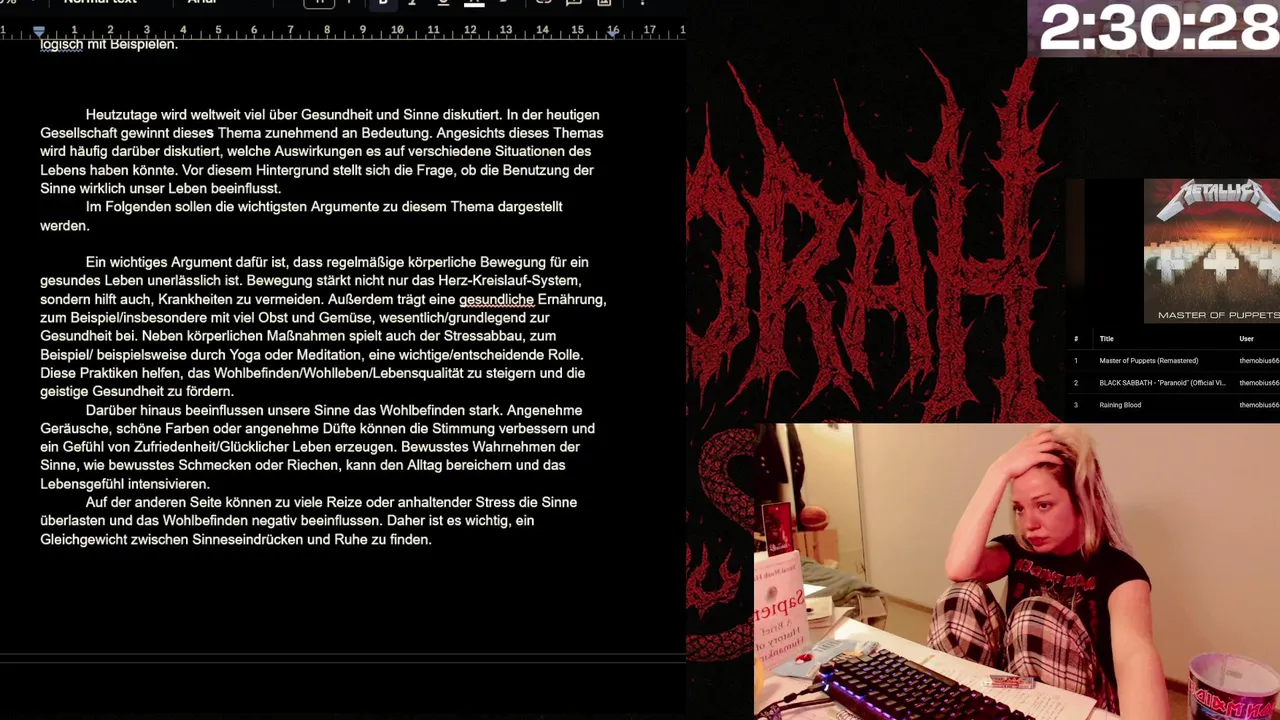This screenshot has height=720, width=1280.
Task: Click the 'Title' column header in queue
Action: click(1106, 339)
